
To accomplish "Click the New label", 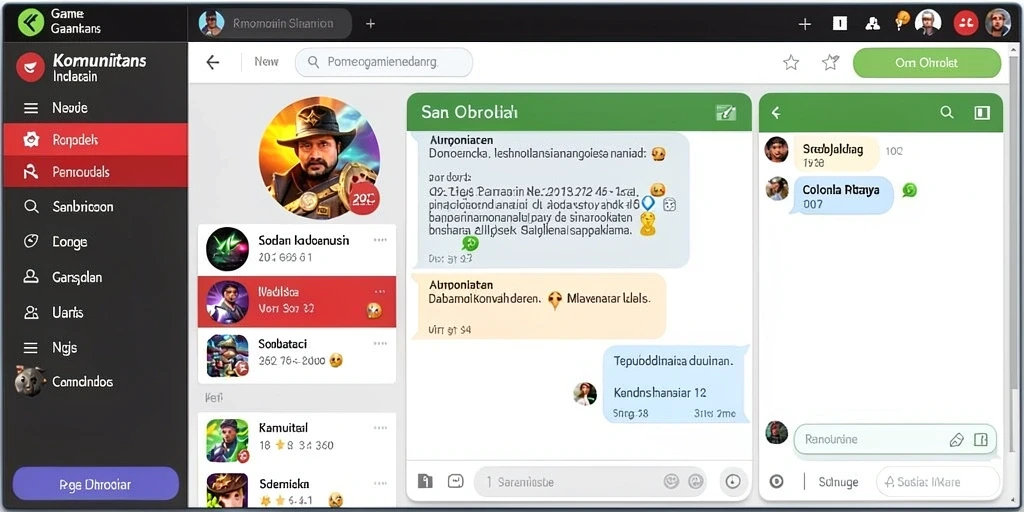I will coord(266,61).
